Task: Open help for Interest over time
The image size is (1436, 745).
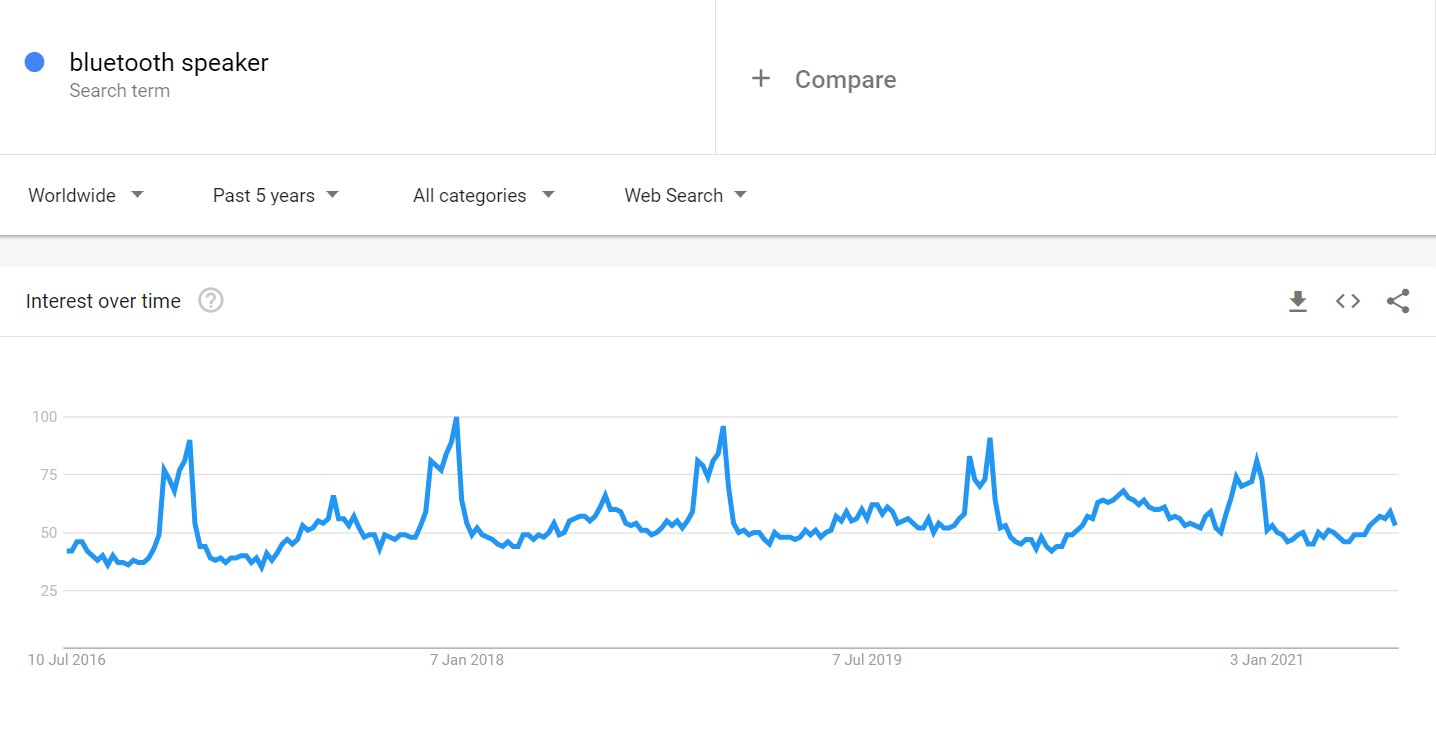Action: pos(210,300)
